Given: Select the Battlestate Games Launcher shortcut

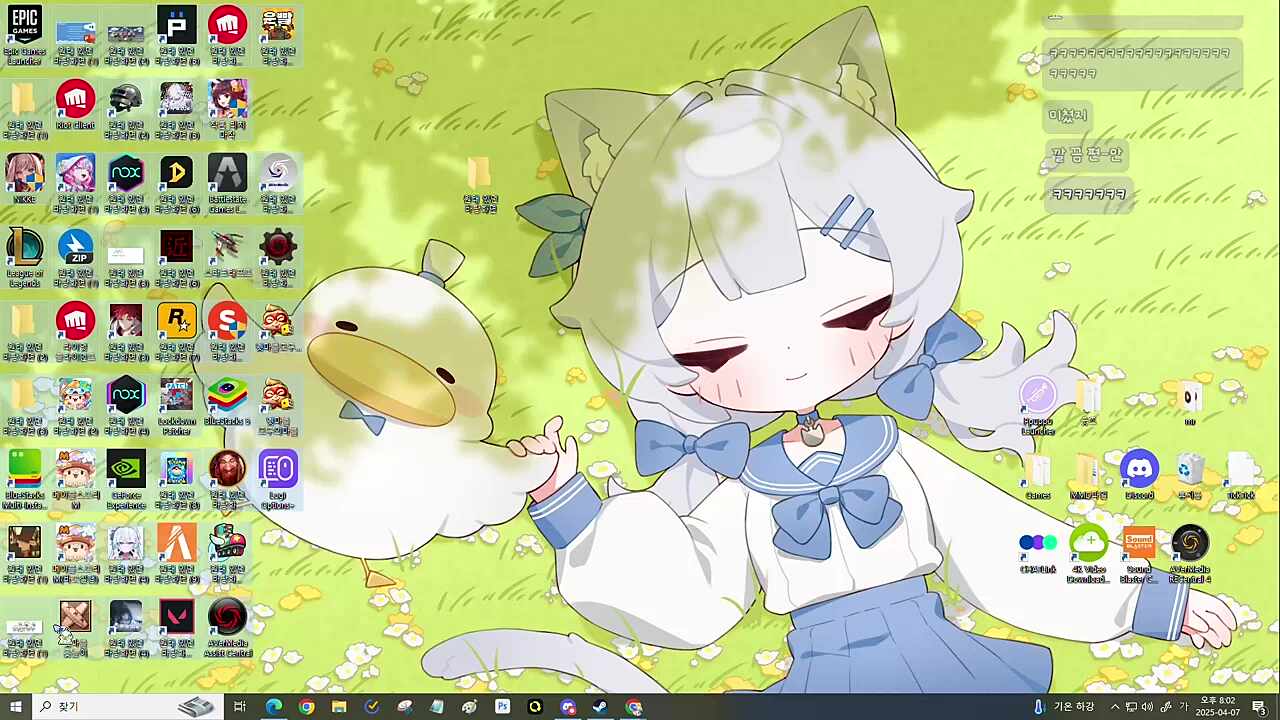Looking at the screenshot, I should [227, 184].
